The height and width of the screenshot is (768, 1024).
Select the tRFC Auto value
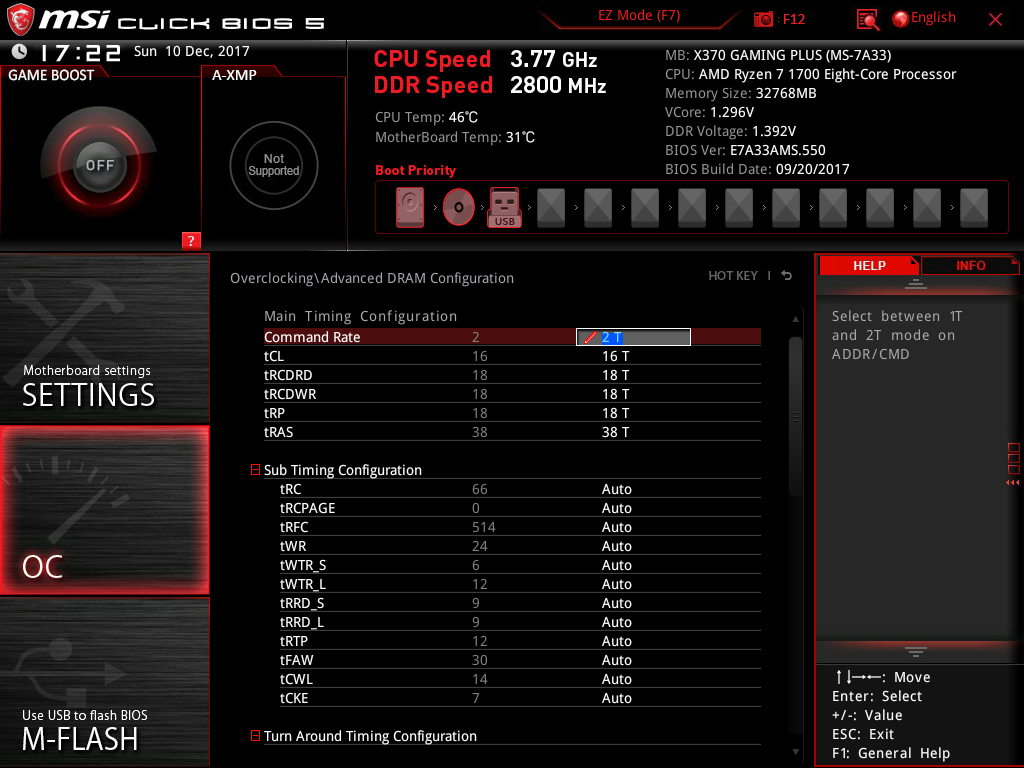[616, 527]
